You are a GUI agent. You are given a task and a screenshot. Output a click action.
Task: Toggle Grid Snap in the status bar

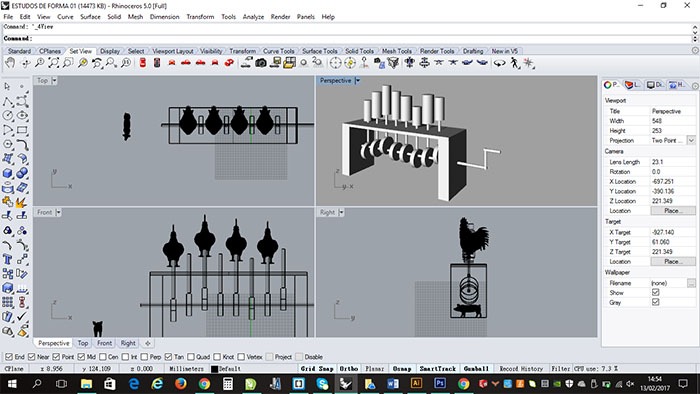point(317,369)
